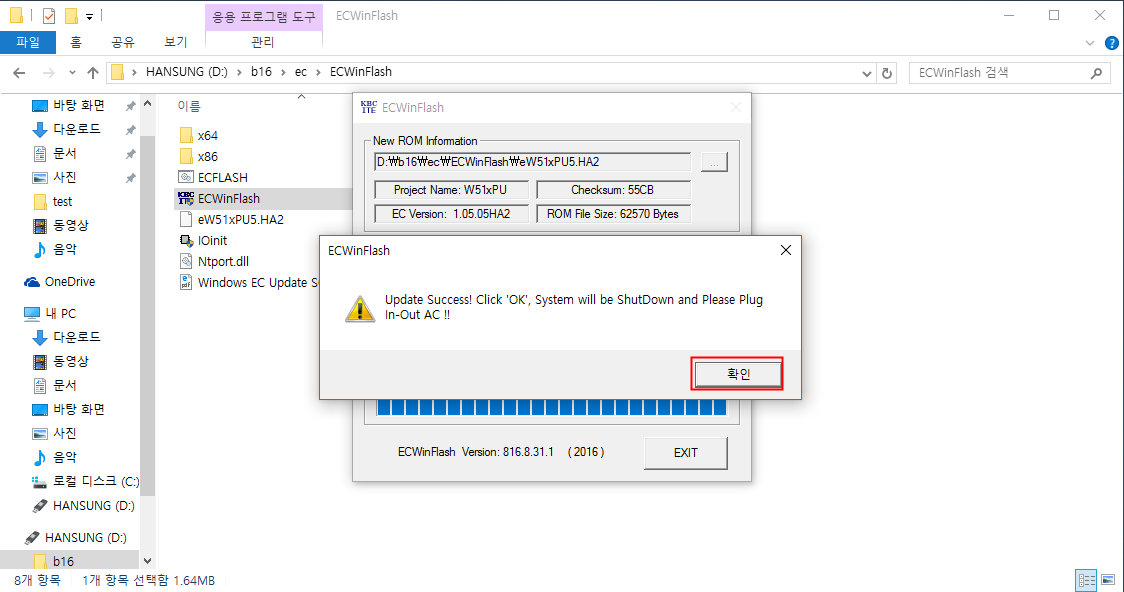Image resolution: width=1124 pixels, height=592 pixels.
Task: Select the 응용 프로그램 도구 contextual tab header
Action: click(264, 16)
